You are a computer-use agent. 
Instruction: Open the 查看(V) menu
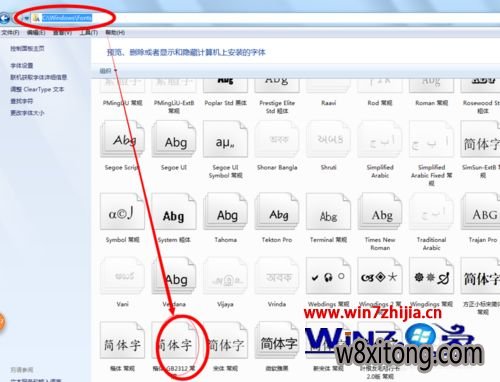62,33
